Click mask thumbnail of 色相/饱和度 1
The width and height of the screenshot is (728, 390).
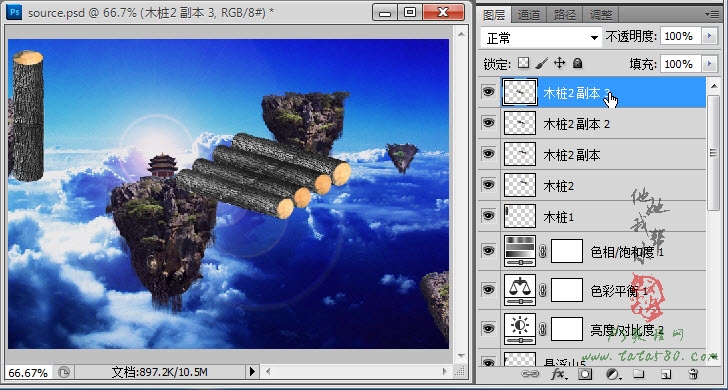pyautogui.click(x=567, y=251)
